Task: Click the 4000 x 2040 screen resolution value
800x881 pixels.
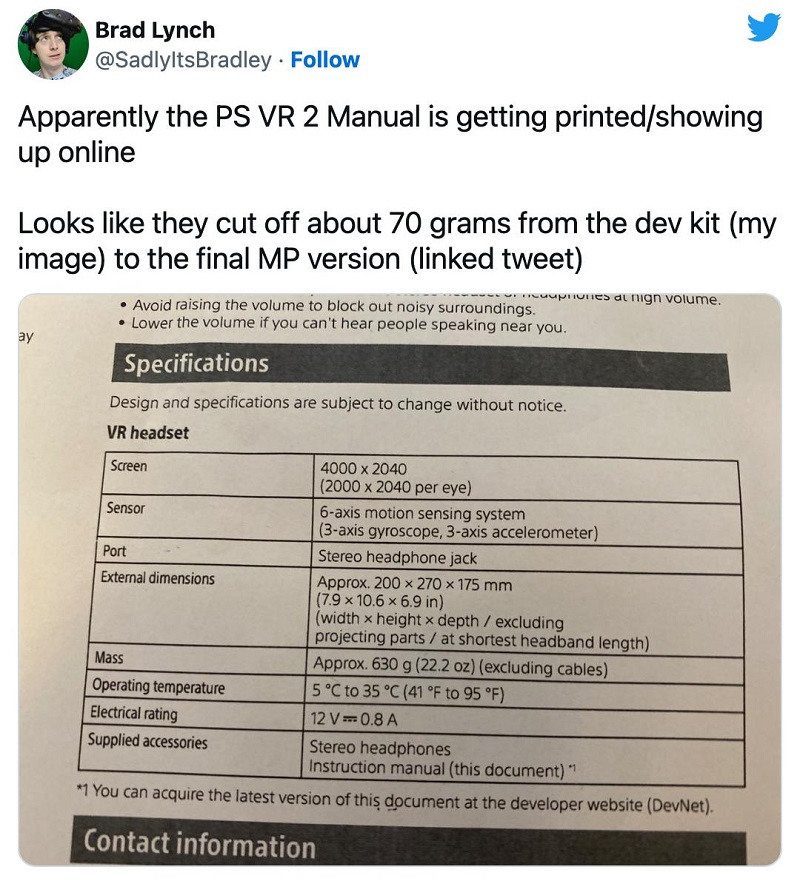Action: click(362, 468)
